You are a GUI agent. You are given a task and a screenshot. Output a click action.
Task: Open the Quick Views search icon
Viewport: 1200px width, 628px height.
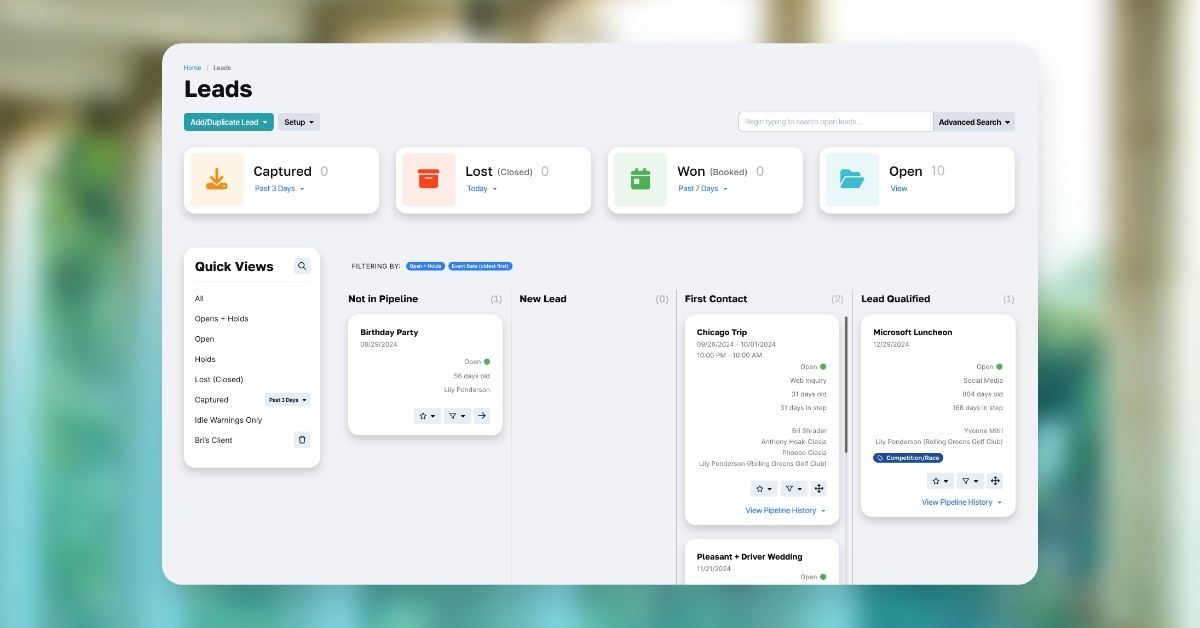tap(302, 266)
